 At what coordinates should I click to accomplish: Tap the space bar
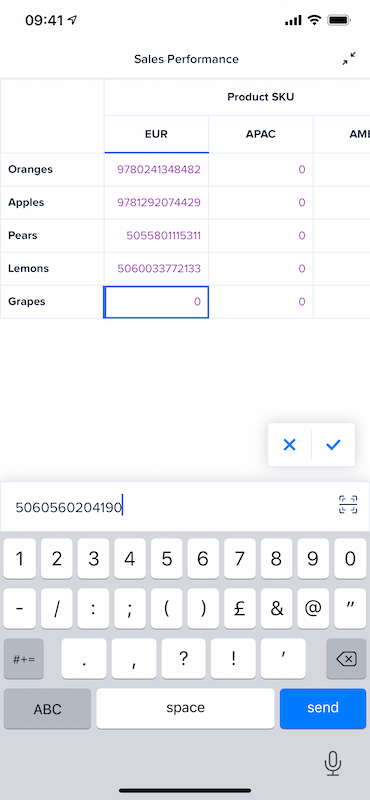coord(185,709)
